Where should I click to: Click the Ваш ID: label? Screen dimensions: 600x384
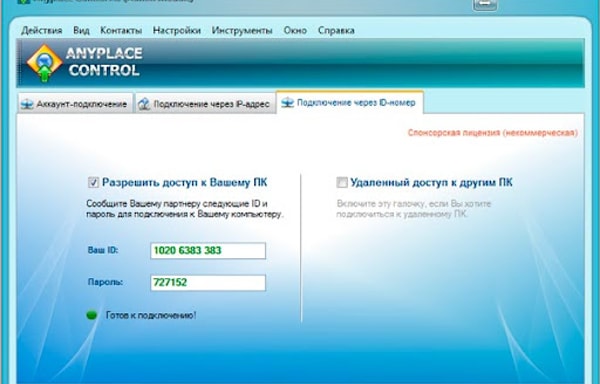(x=103, y=250)
